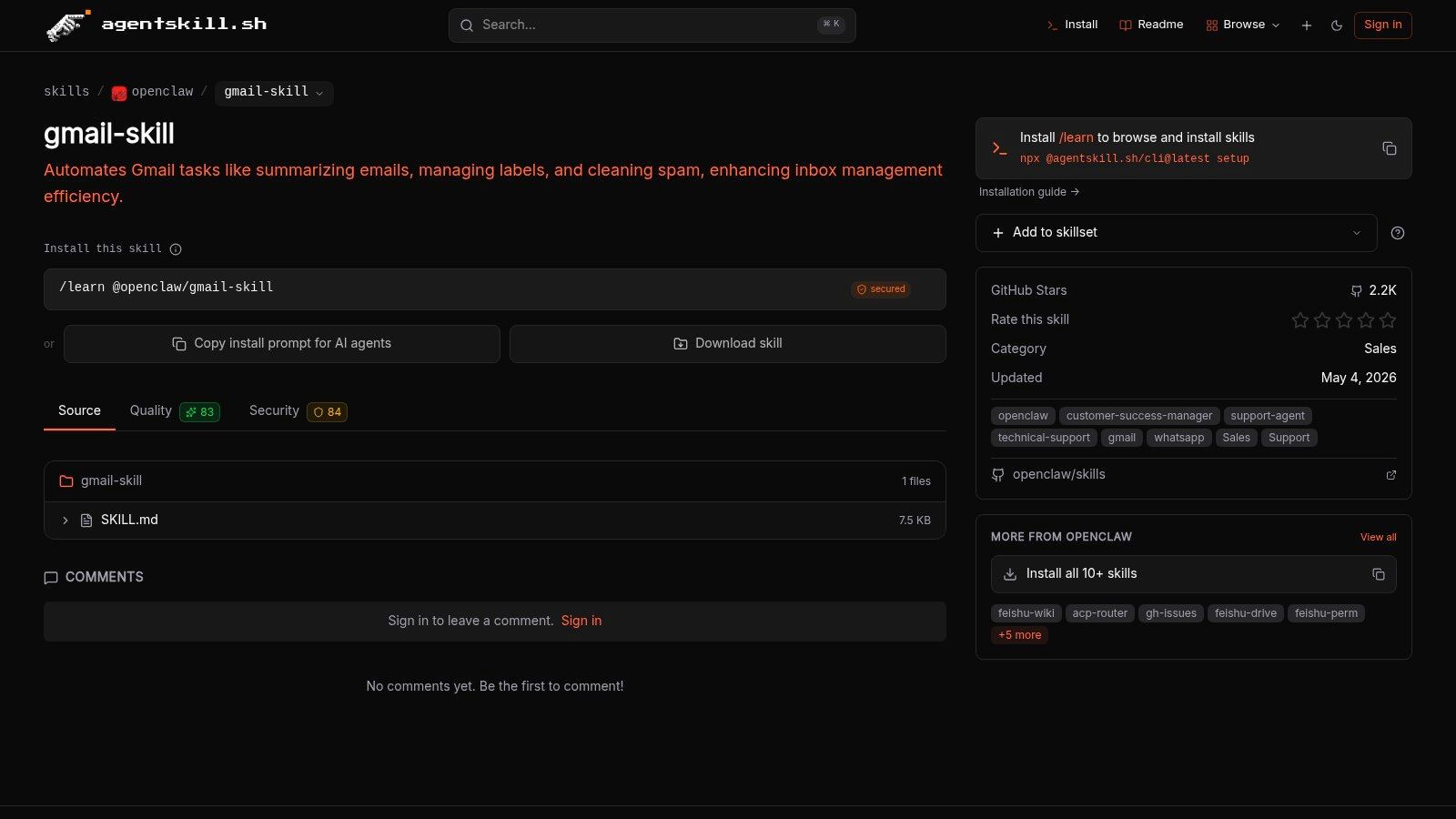Copy the npx setup command

(x=1390, y=148)
